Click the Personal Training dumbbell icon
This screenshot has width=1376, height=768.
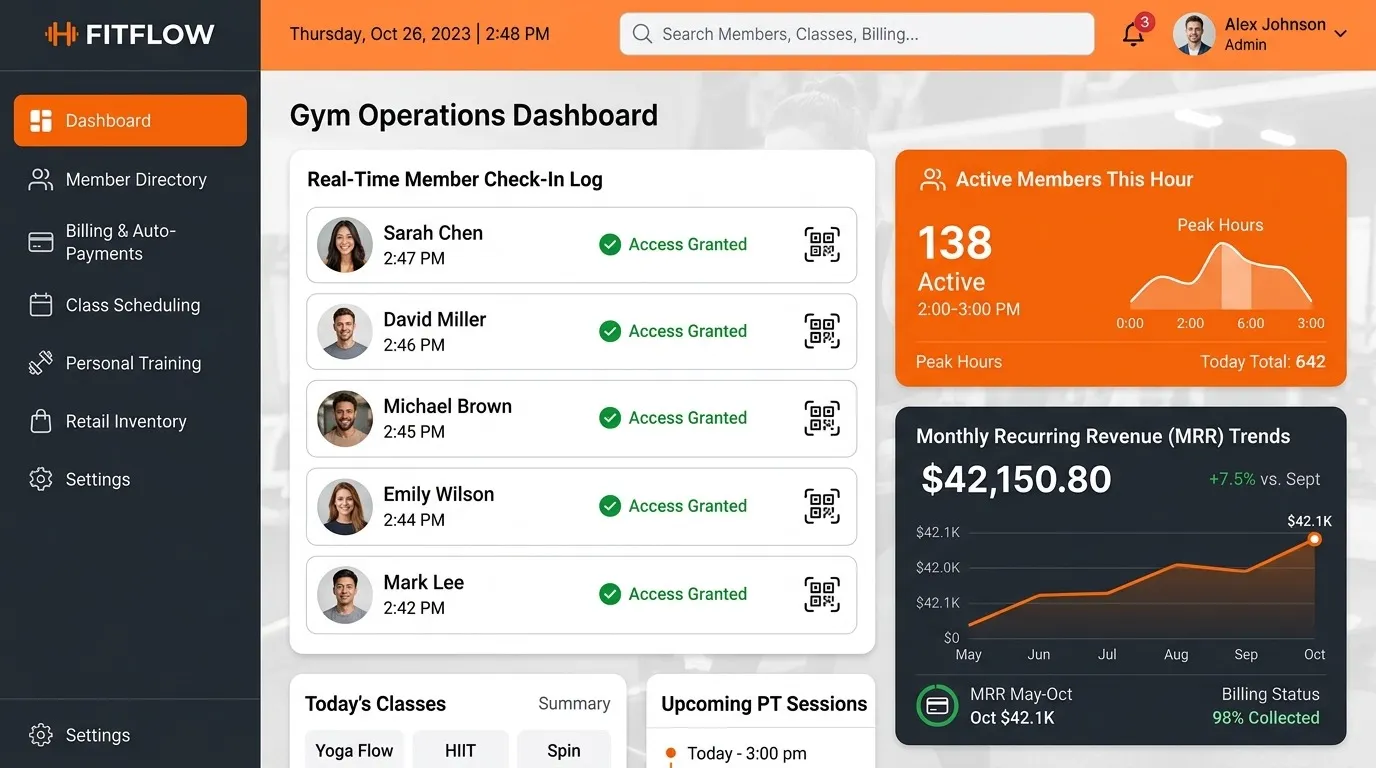[x=41, y=363]
